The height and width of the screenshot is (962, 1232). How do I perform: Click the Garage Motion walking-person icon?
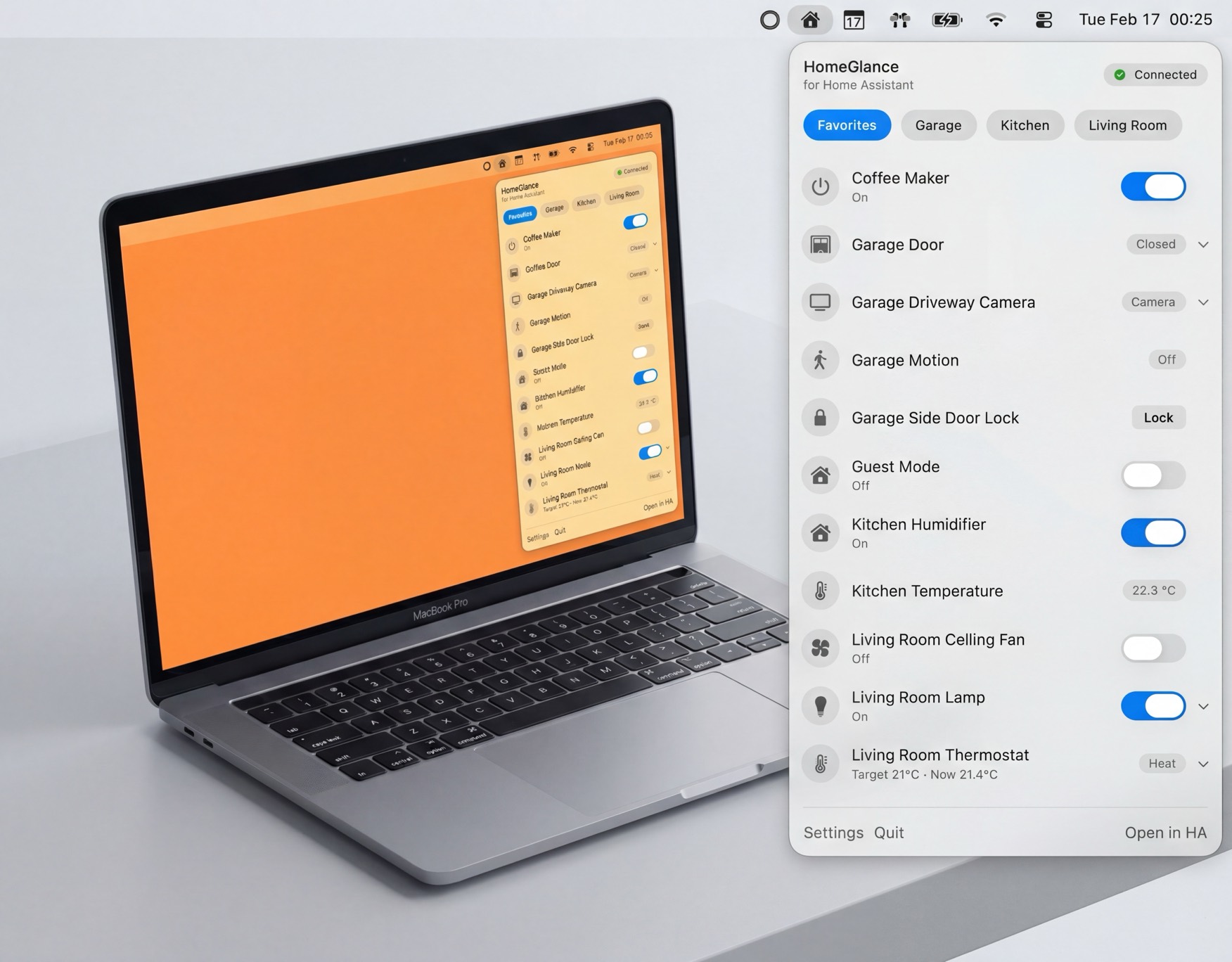pyautogui.click(x=820, y=359)
